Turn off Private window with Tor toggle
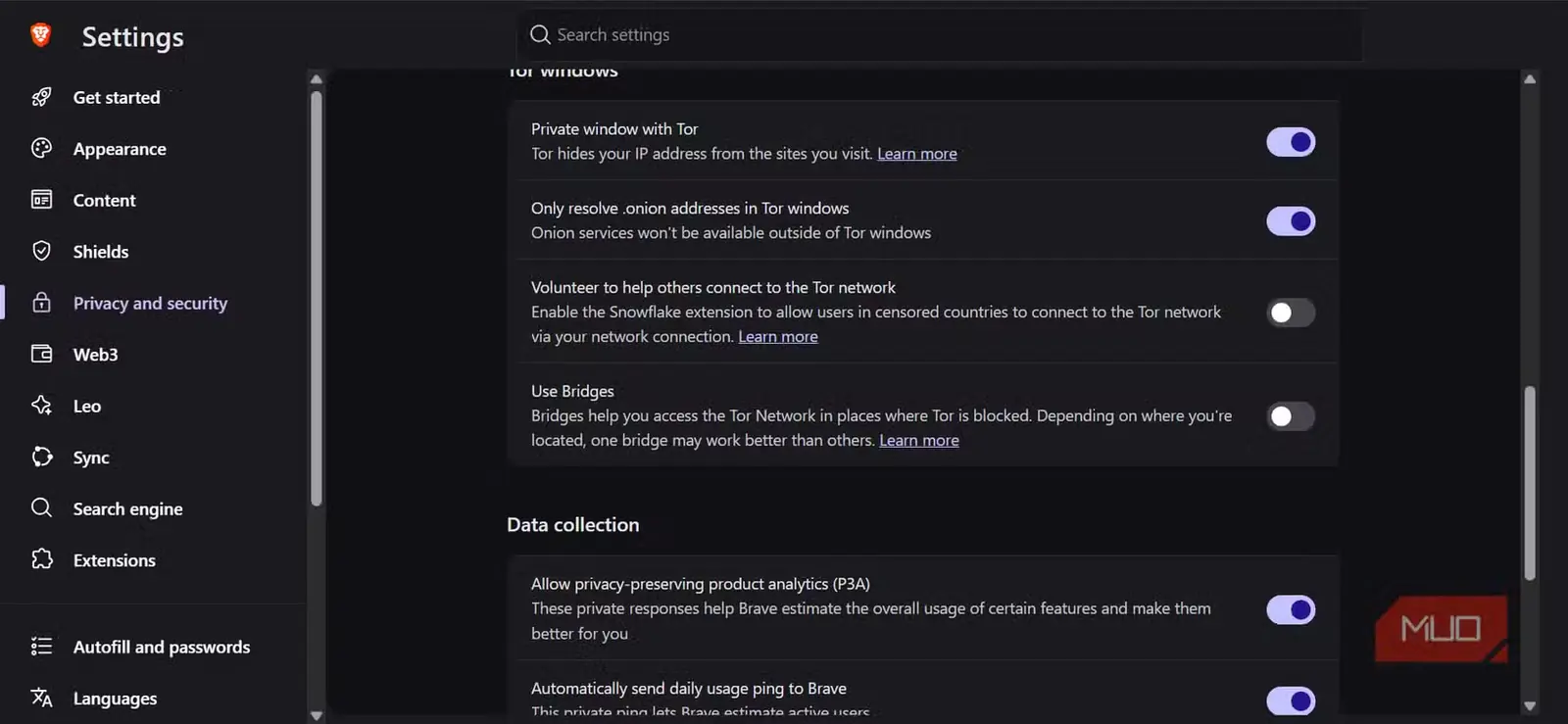 click(x=1291, y=142)
